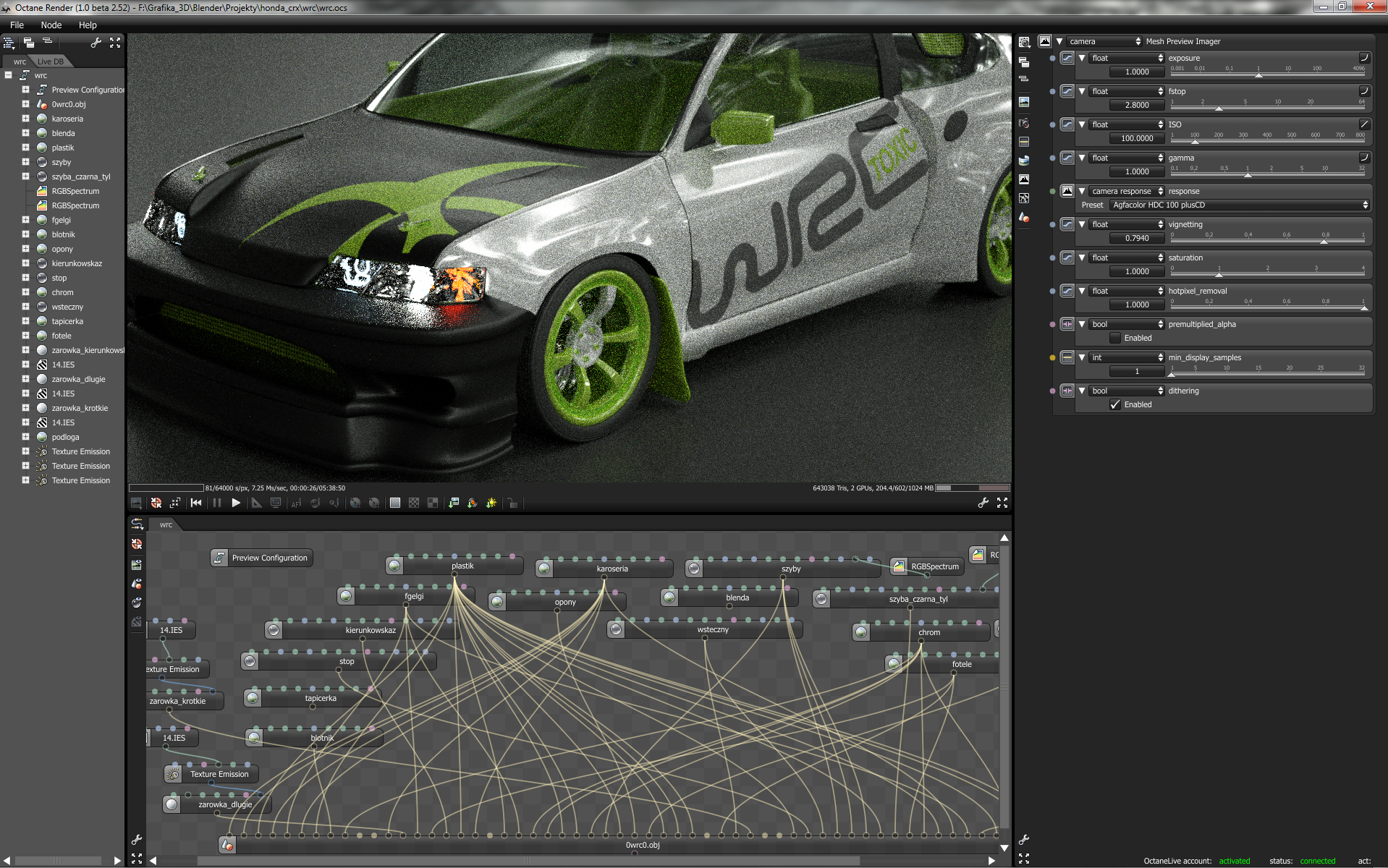This screenshot has height=868, width=1388.
Task: Click the sun environment import icon
Action: 491,503
